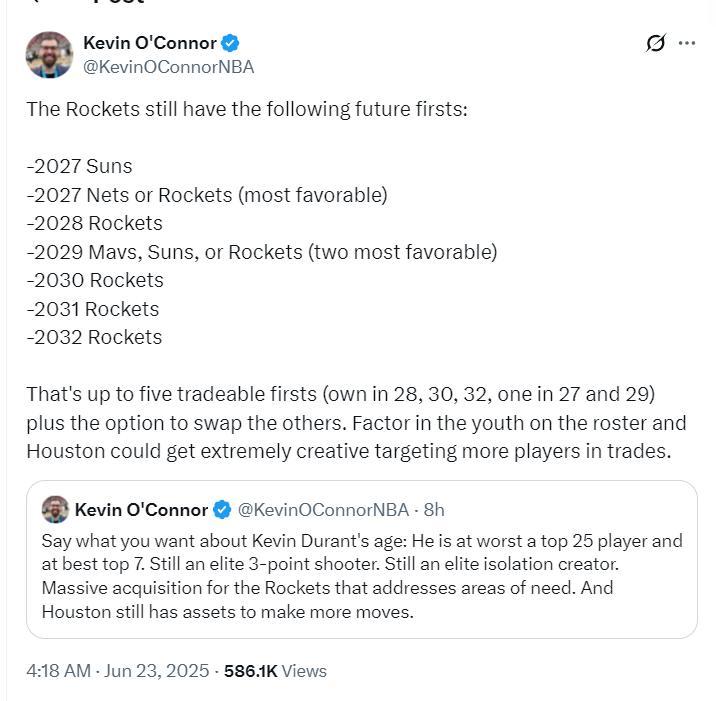The height and width of the screenshot is (701, 716).
Task: Open quoted post about Kevin Durant's age
Action: (x=361, y=576)
